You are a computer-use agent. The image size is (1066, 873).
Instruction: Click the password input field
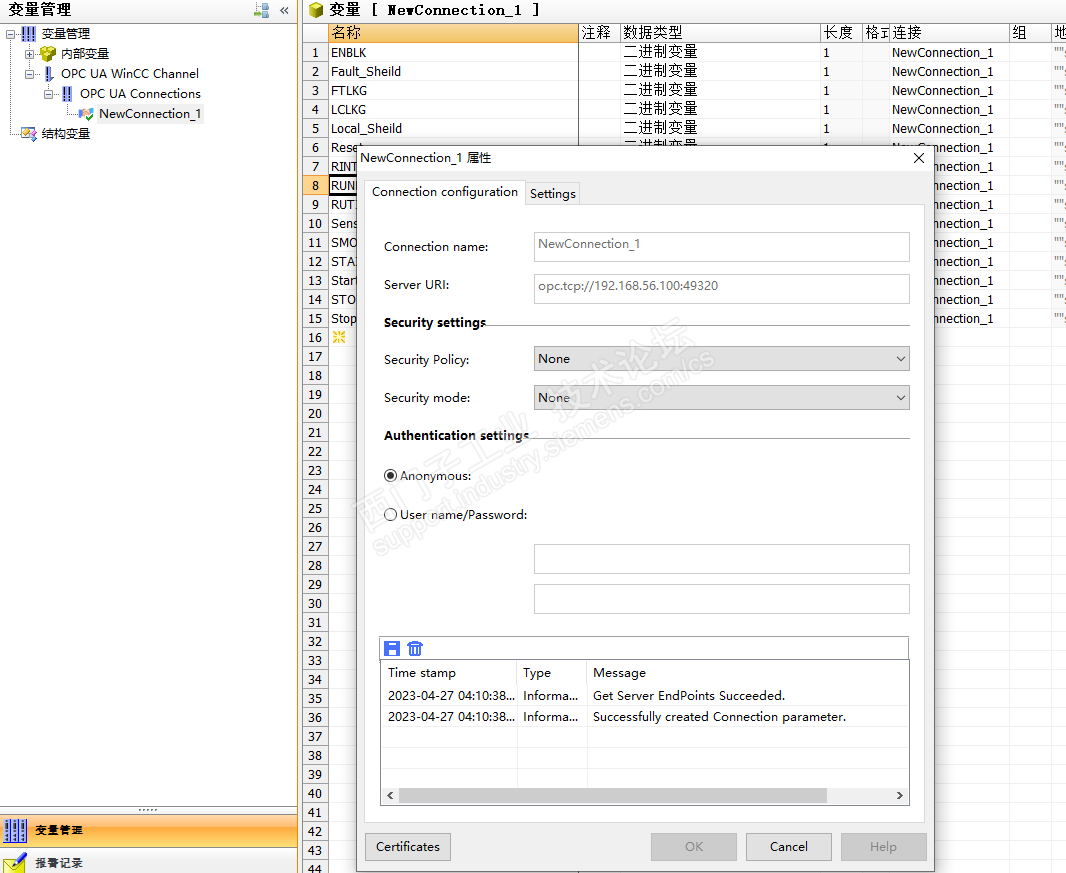point(721,599)
